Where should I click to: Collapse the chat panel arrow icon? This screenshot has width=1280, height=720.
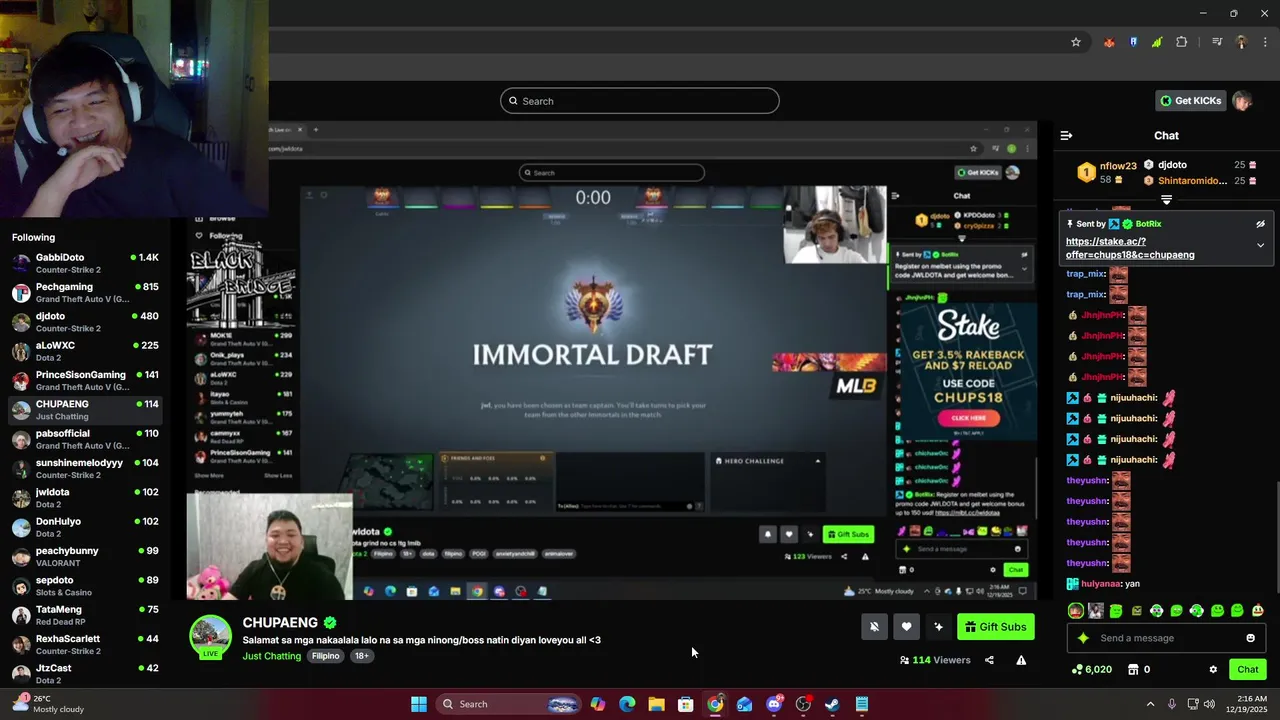[x=1066, y=135]
